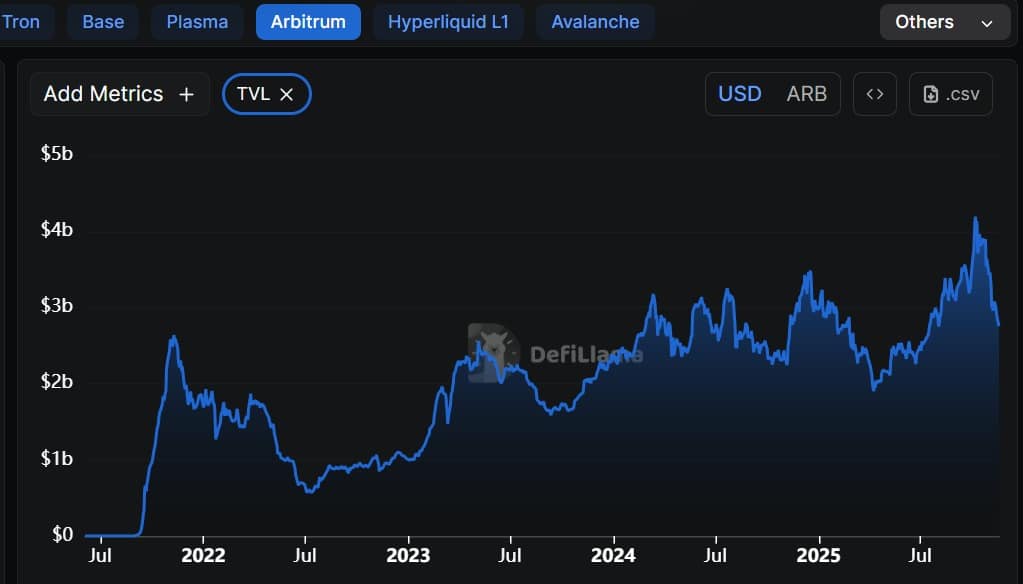Screen dimensions: 1023x584
Task: Click the chevron arrow in Others dropdown
Action: 986,23
